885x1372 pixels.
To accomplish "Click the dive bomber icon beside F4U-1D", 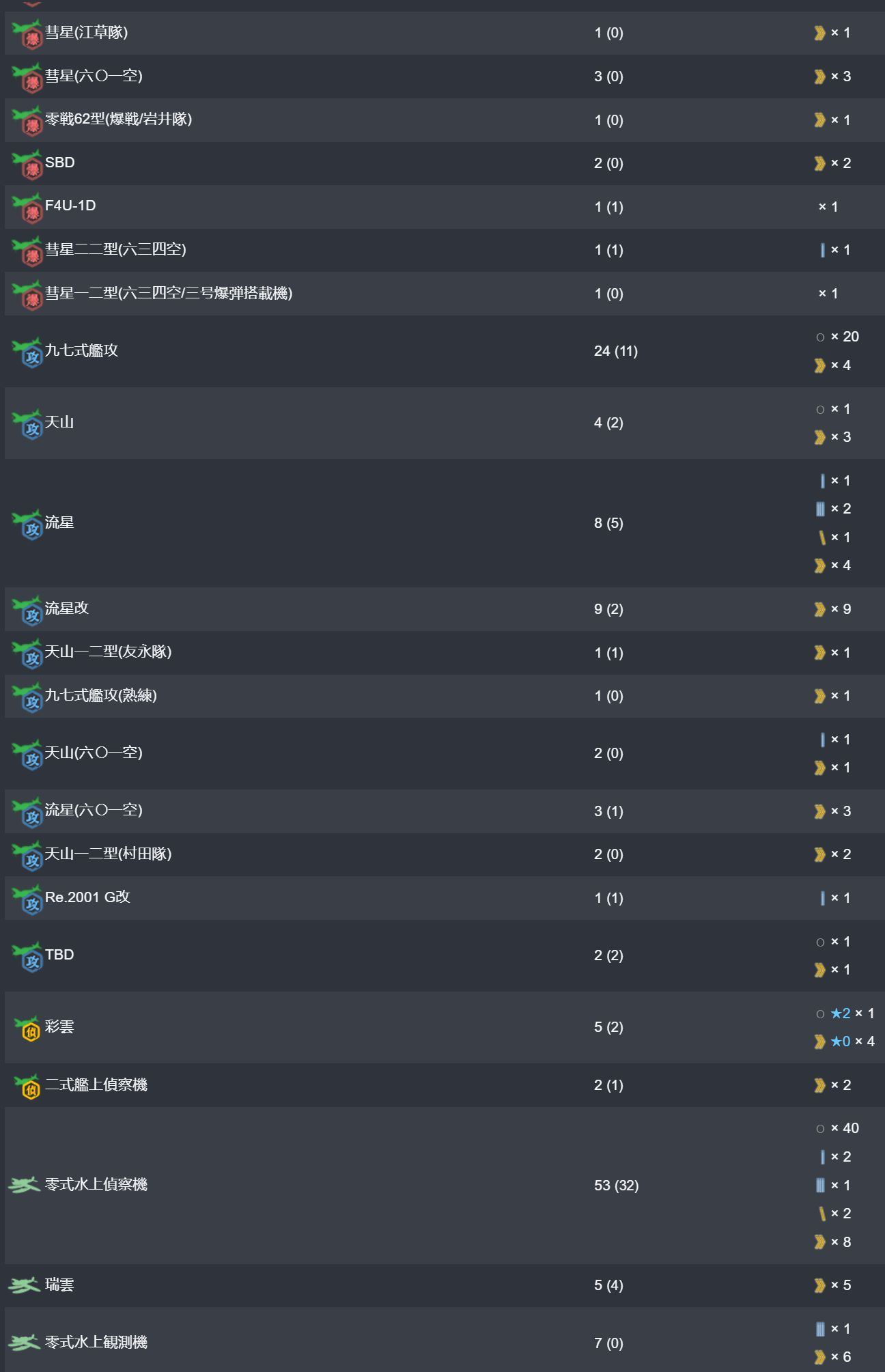I will point(27,208).
